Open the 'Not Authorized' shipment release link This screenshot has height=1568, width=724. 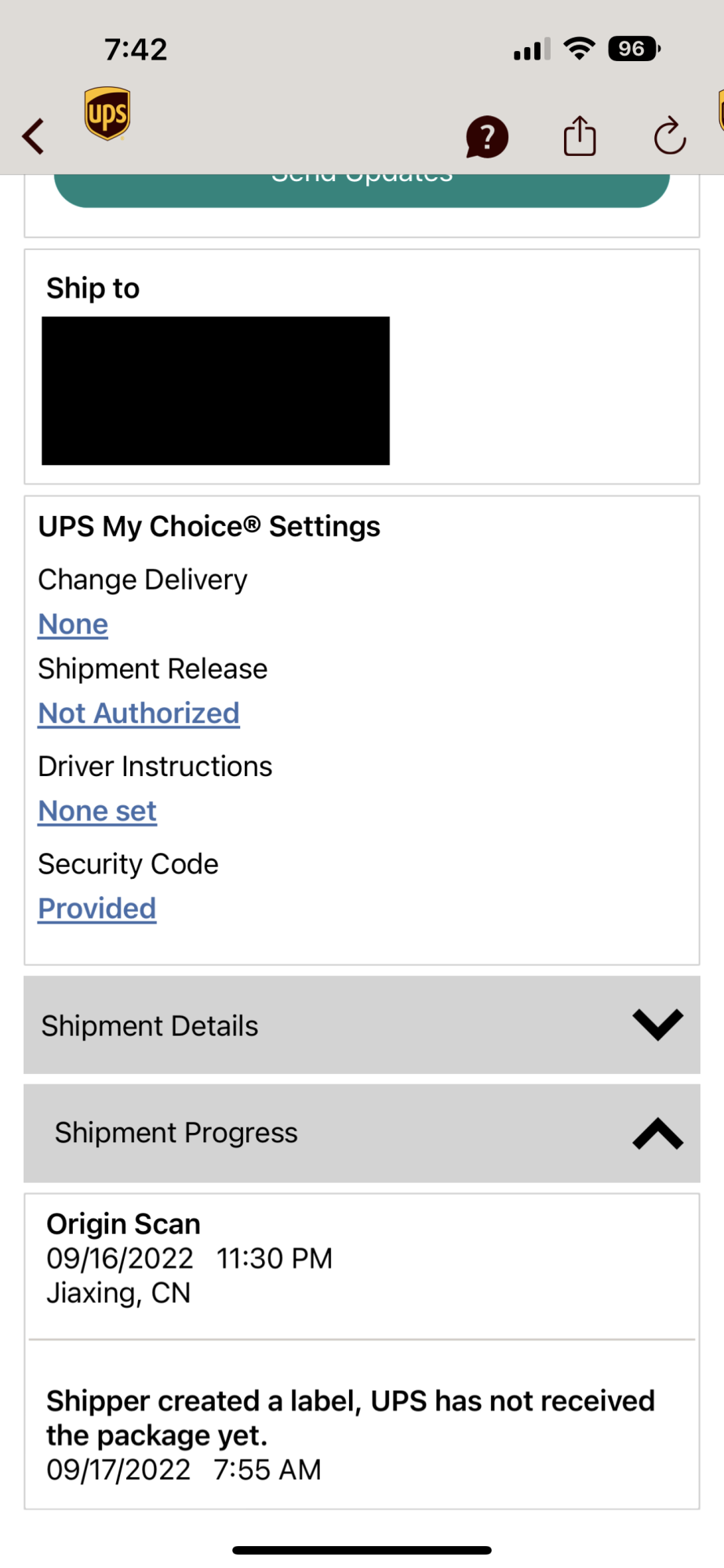click(x=139, y=713)
